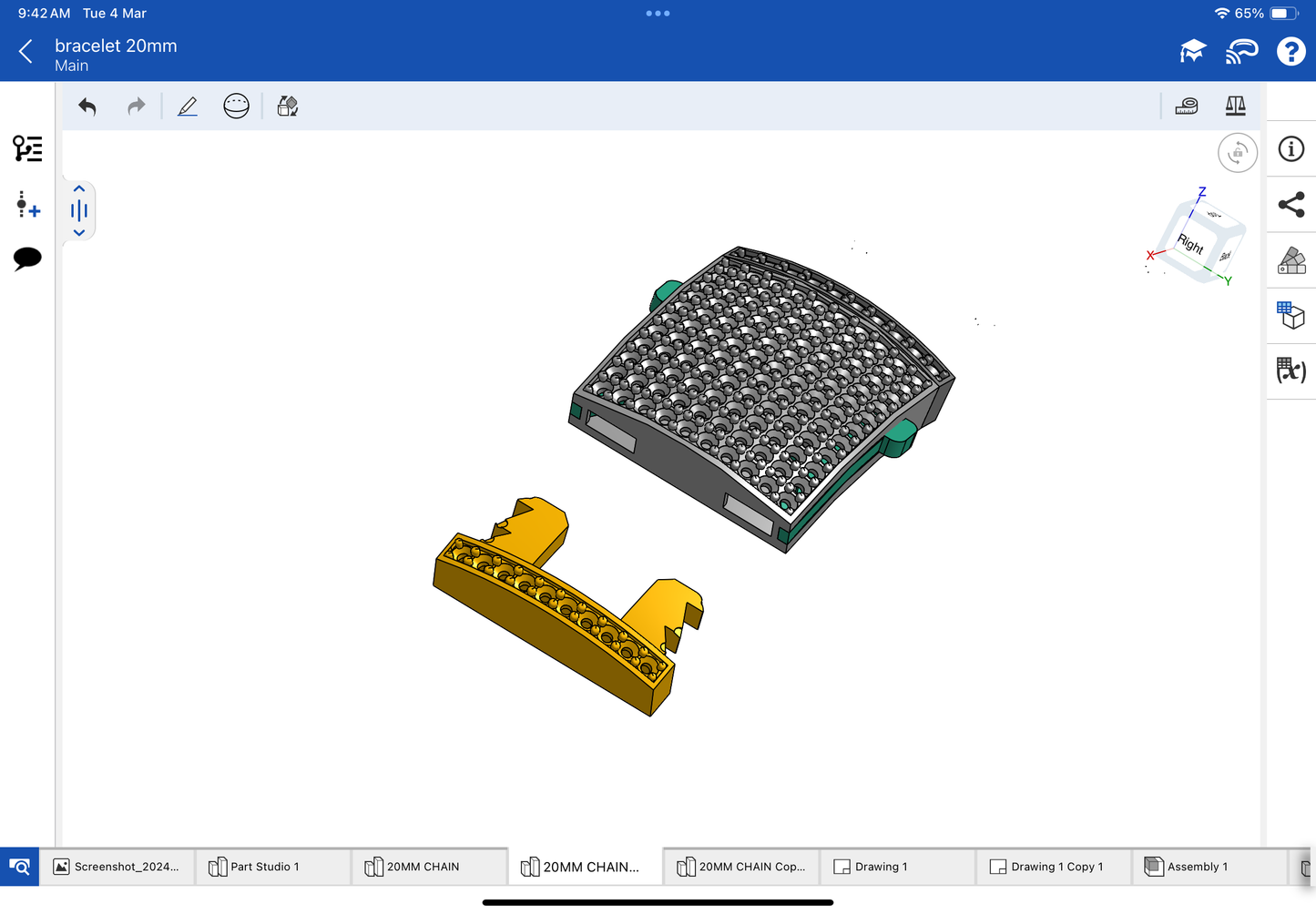Click the Right face of view cube
1316x914 pixels.
click(x=1189, y=244)
